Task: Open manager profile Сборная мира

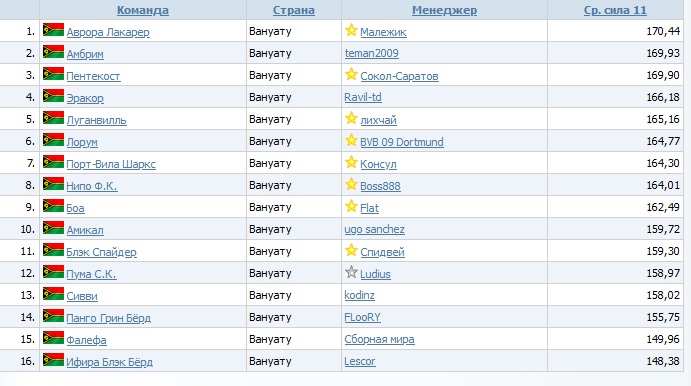Action: tap(379, 339)
